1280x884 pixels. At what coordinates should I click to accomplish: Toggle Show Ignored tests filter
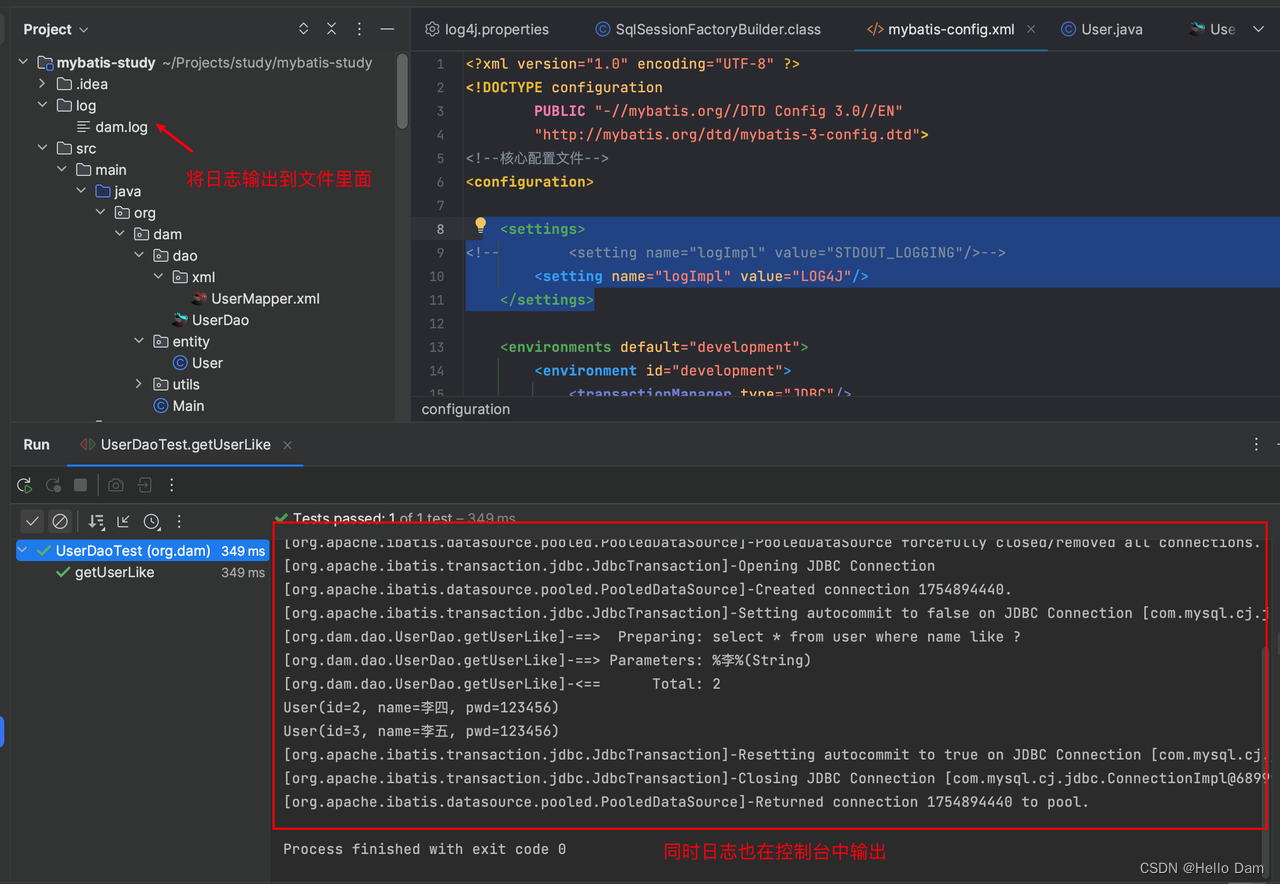point(60,521)
